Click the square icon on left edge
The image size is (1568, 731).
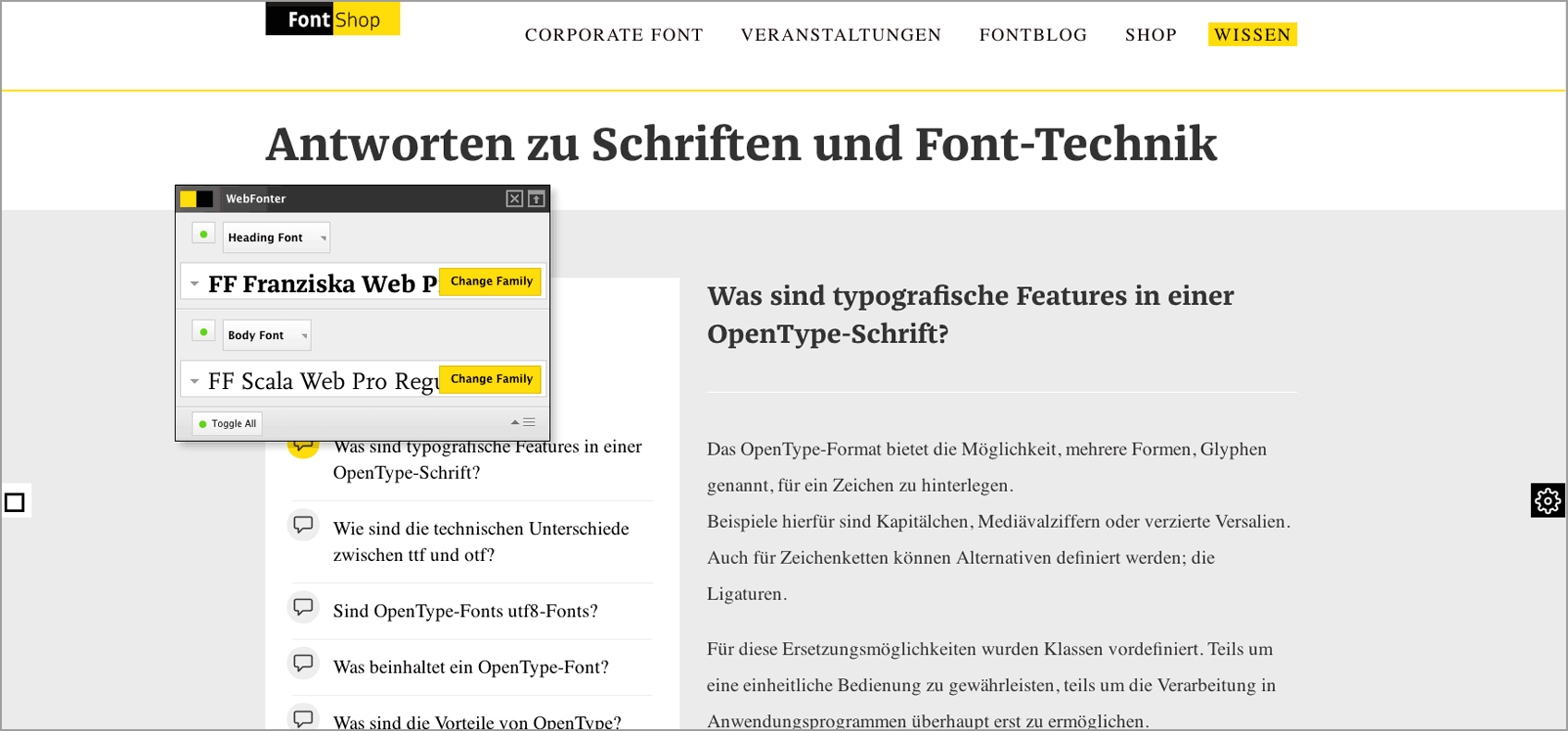click(x=15, y=502)
